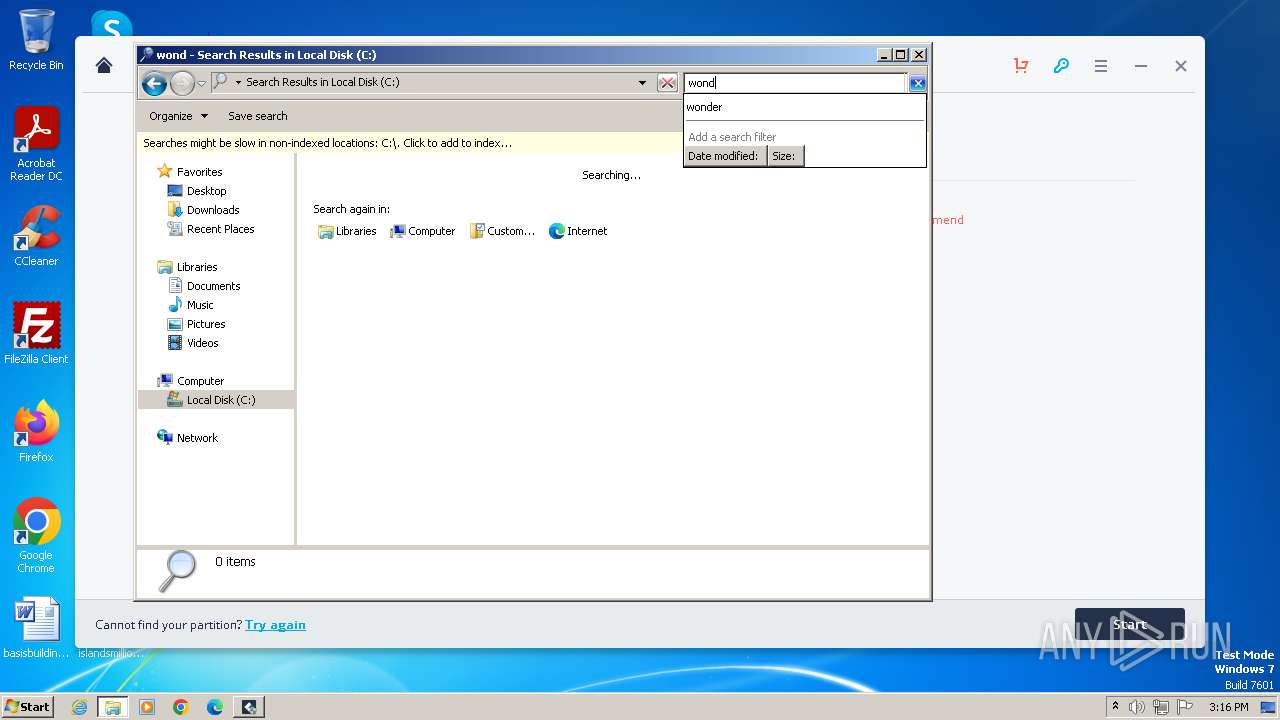This screenshot has width=1280, height=720.
Task: Click the clock showing 3:16 PM
Action: tap(1228, 707)
